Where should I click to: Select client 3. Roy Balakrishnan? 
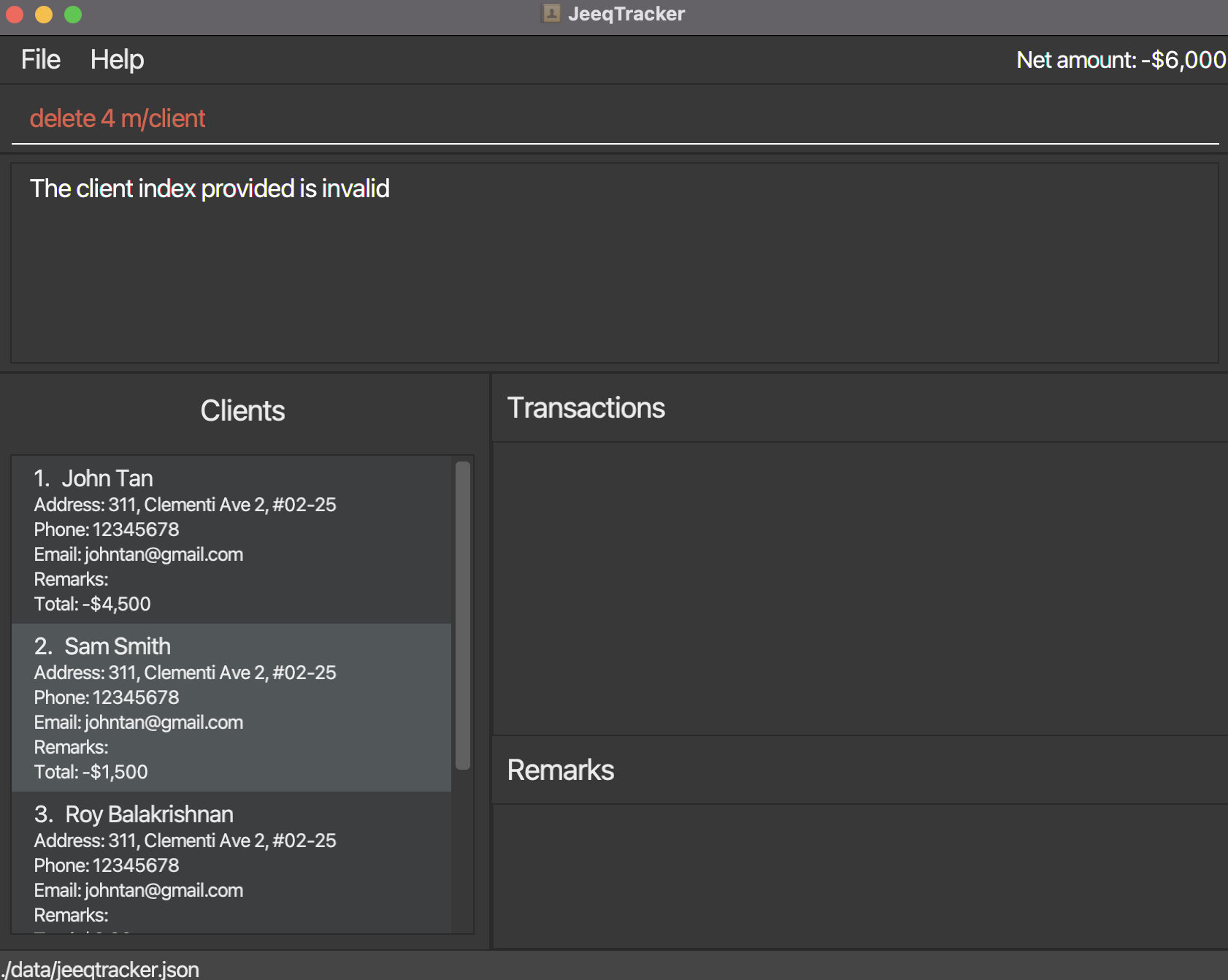[x=231, y=862]
